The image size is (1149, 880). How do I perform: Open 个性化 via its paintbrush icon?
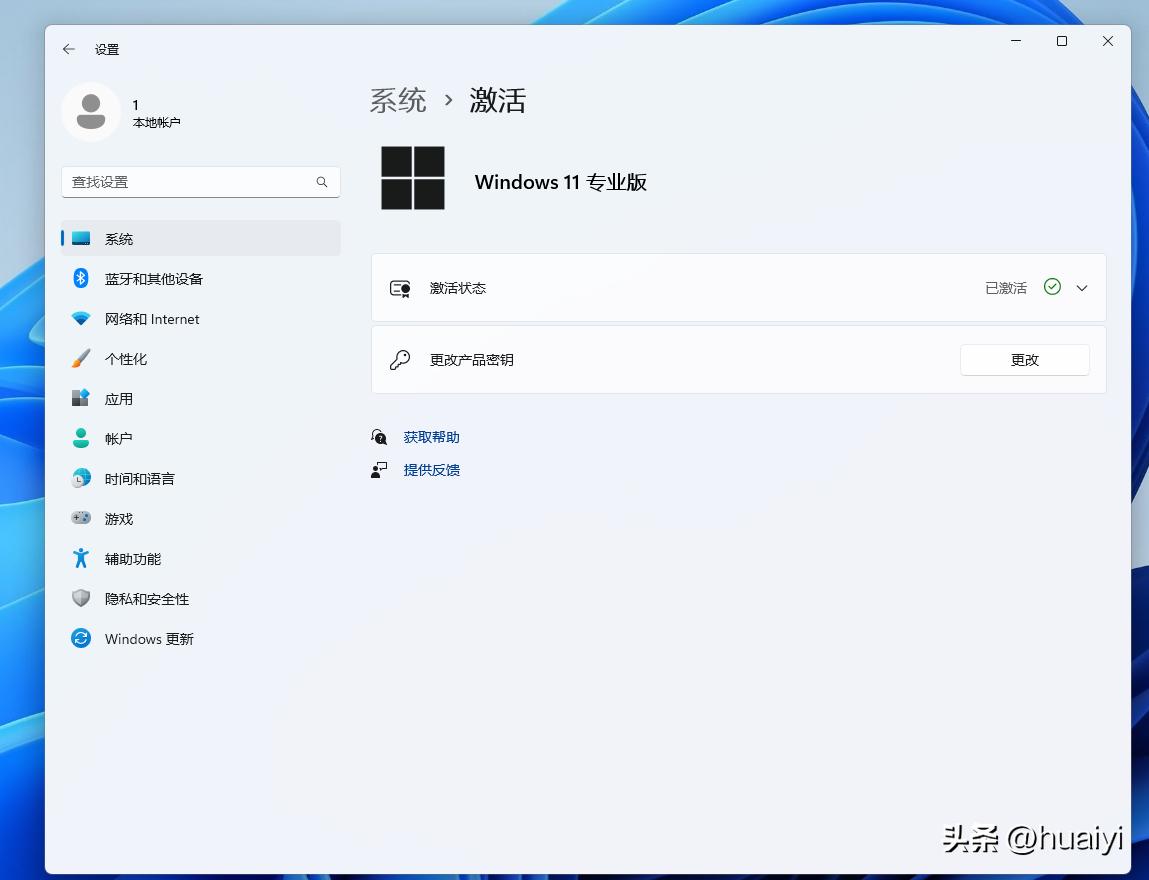click(80, 358)
